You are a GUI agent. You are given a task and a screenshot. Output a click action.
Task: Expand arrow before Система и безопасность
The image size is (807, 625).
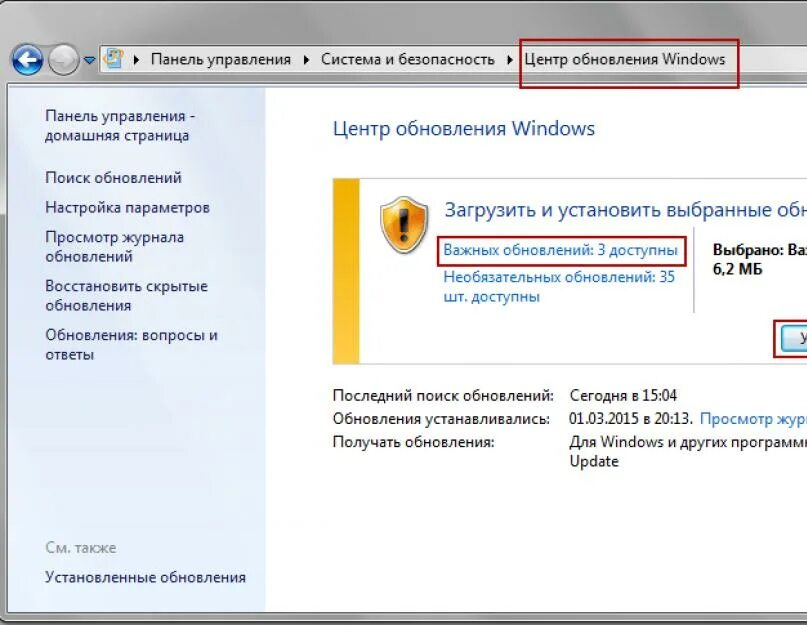click(306, 60)
